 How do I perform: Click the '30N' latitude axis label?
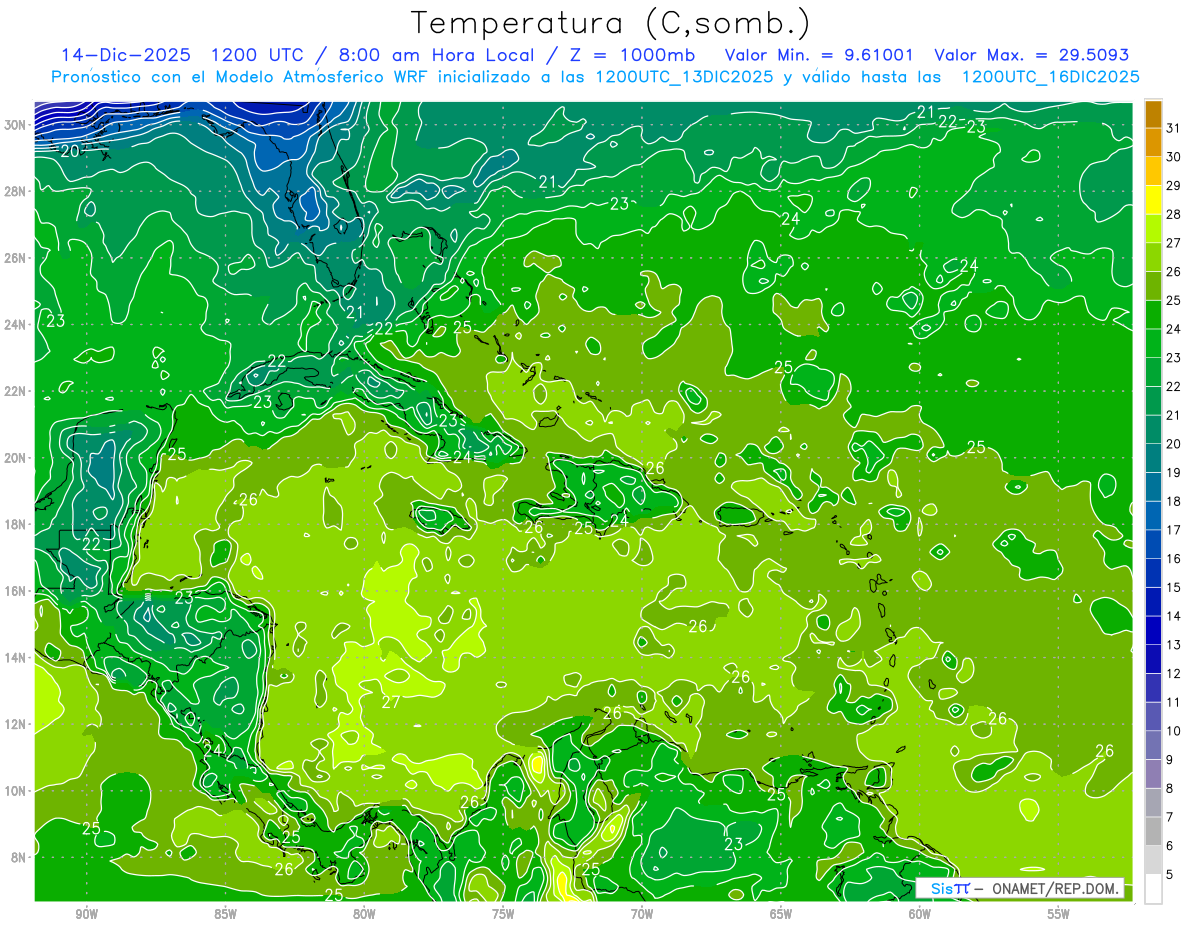(x=17, y=124)
